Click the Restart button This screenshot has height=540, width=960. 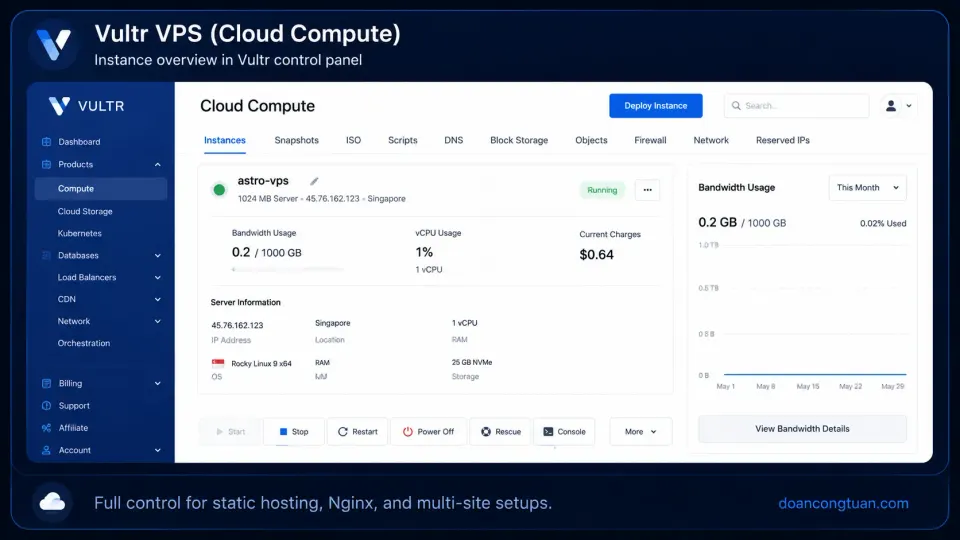(358, 432)
